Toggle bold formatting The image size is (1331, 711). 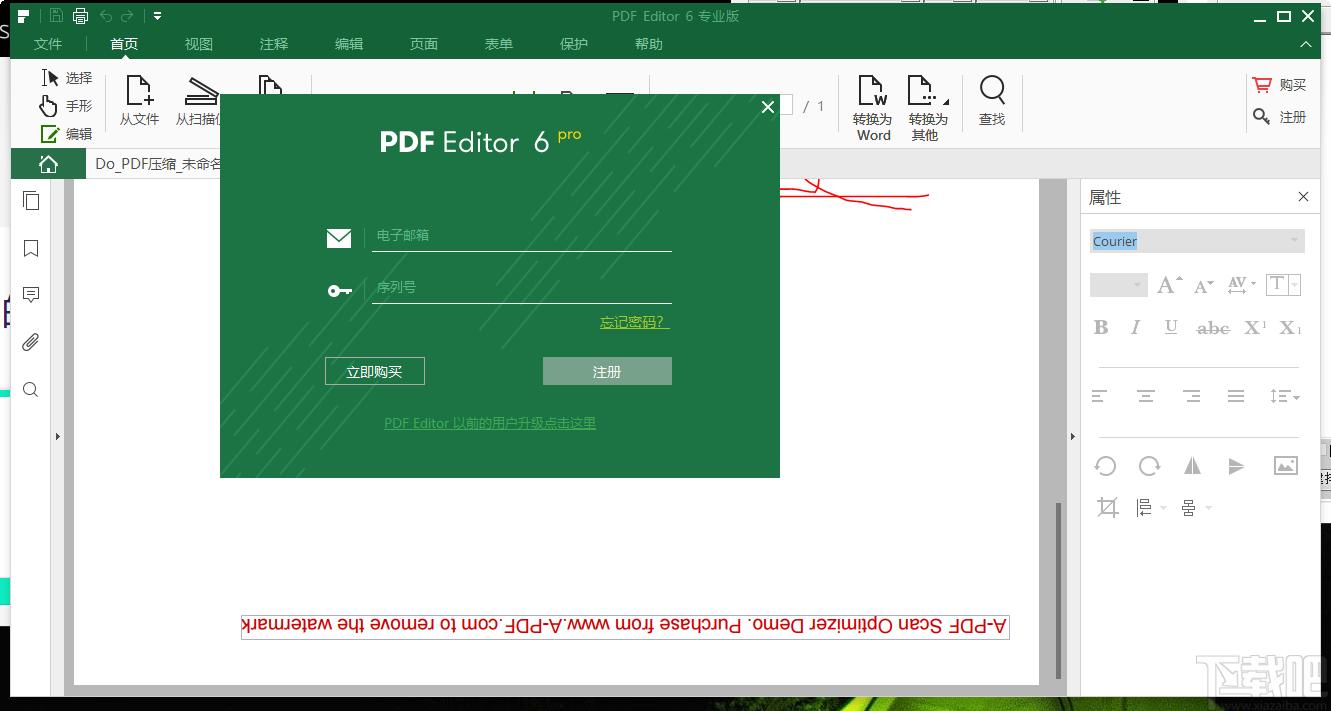1101,327
